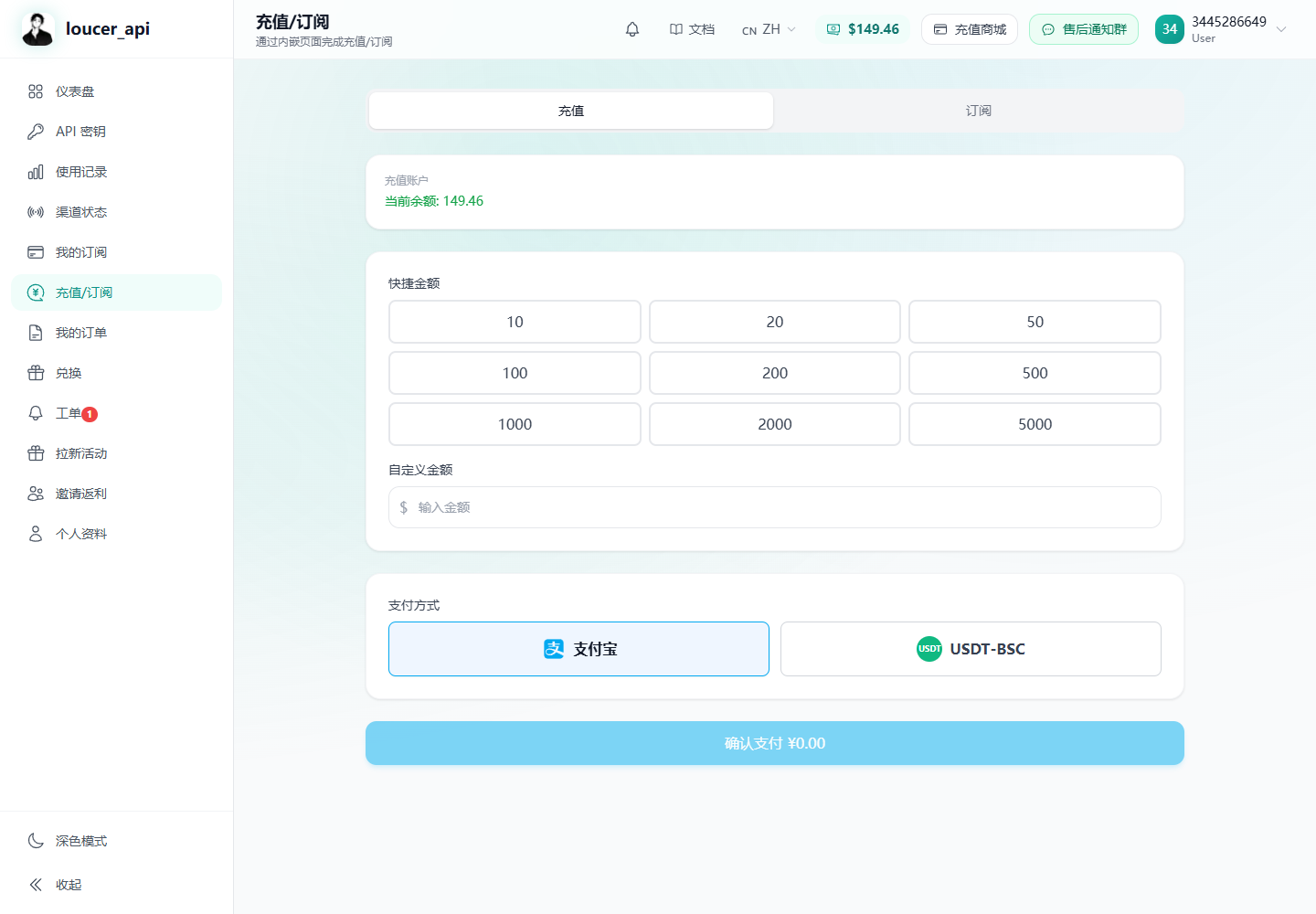
Task: Click the username 3445286649
Action: [1229, 22]
